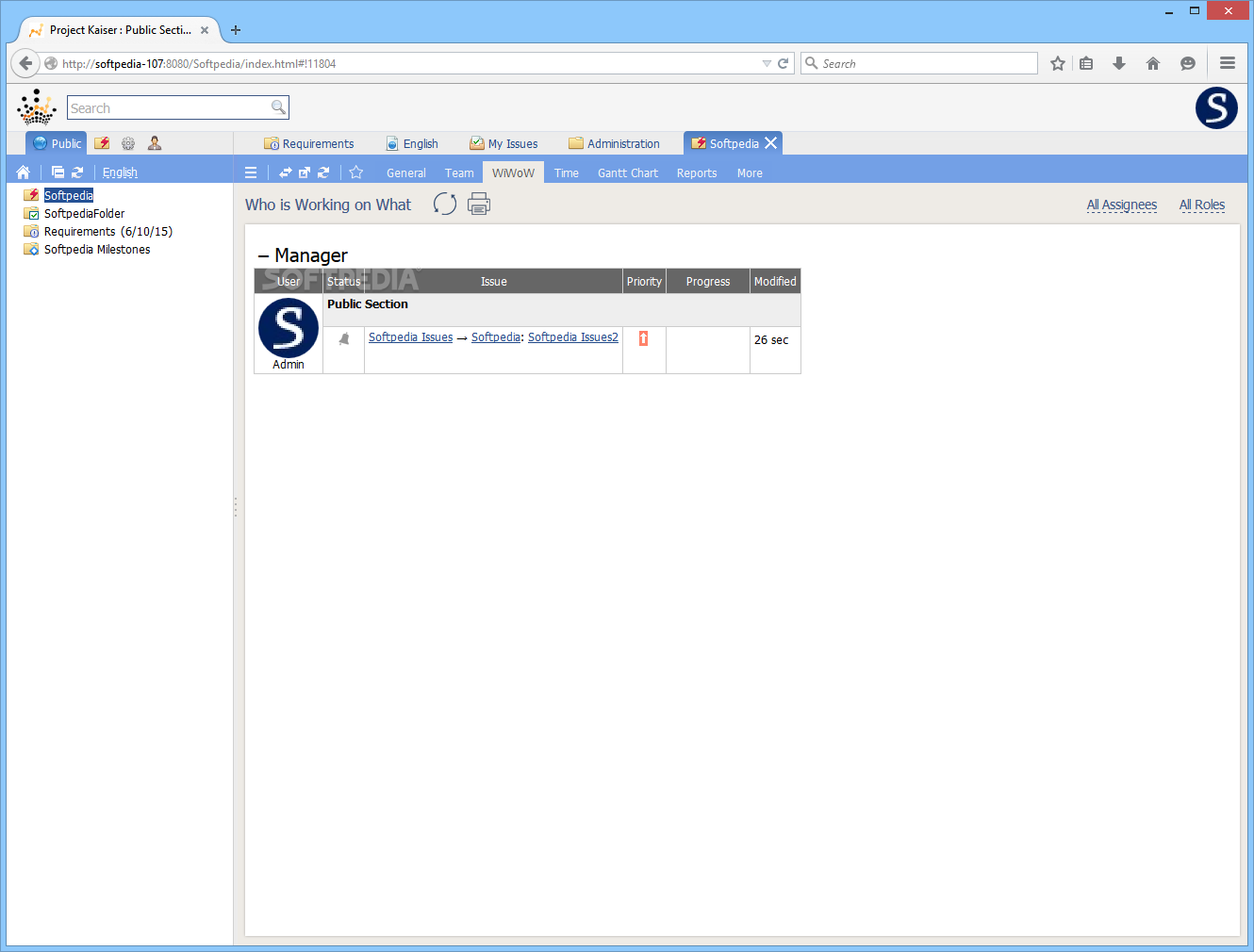Open the hamburger menu in the content toolbar

coord(251,172)
